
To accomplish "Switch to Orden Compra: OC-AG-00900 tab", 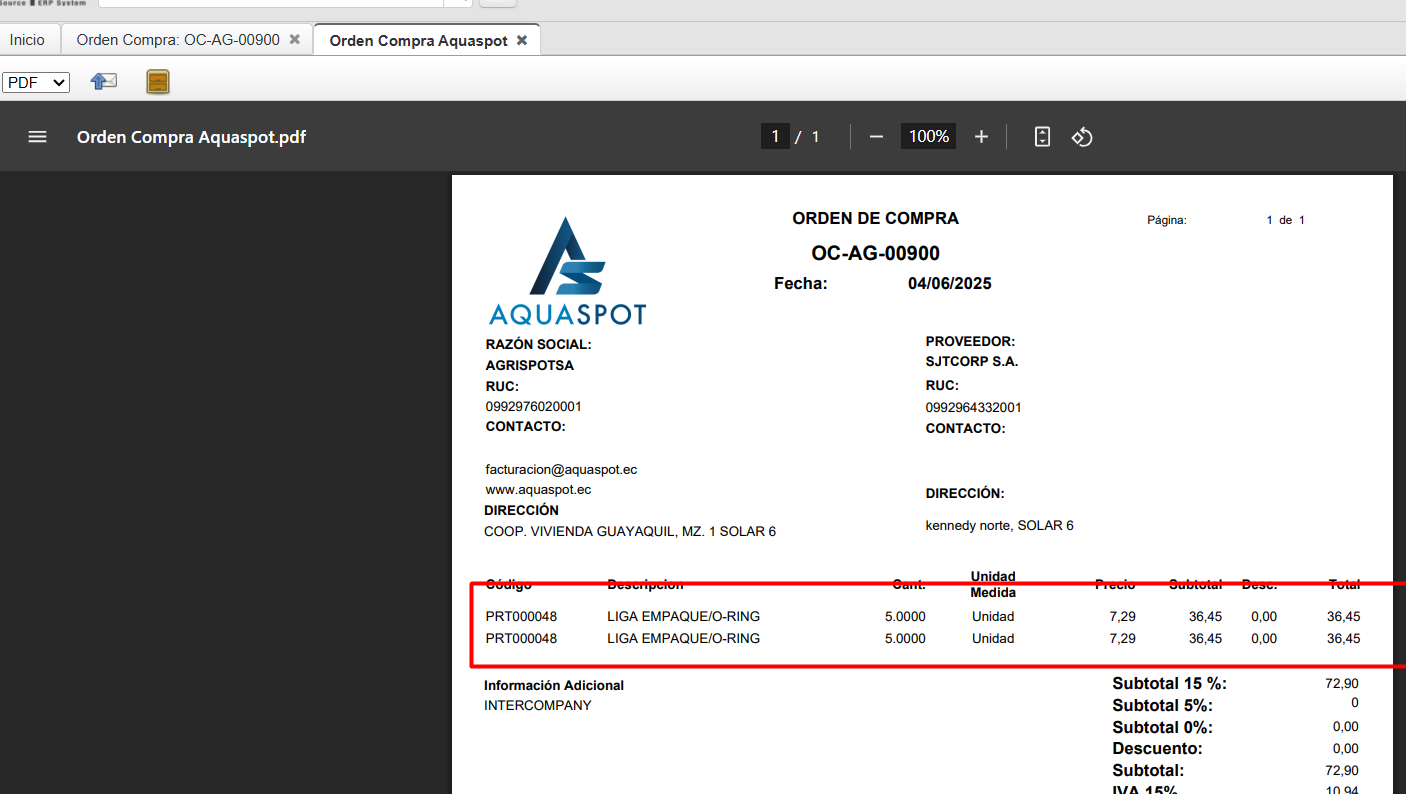I will (178, 40).
